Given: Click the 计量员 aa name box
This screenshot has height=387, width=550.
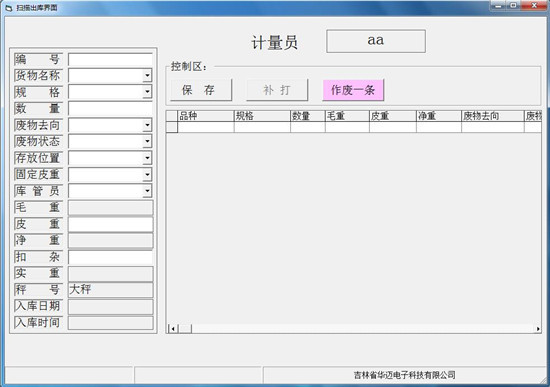Looking at the screenshot, I should pyautogui.click(x=376, y=41).
